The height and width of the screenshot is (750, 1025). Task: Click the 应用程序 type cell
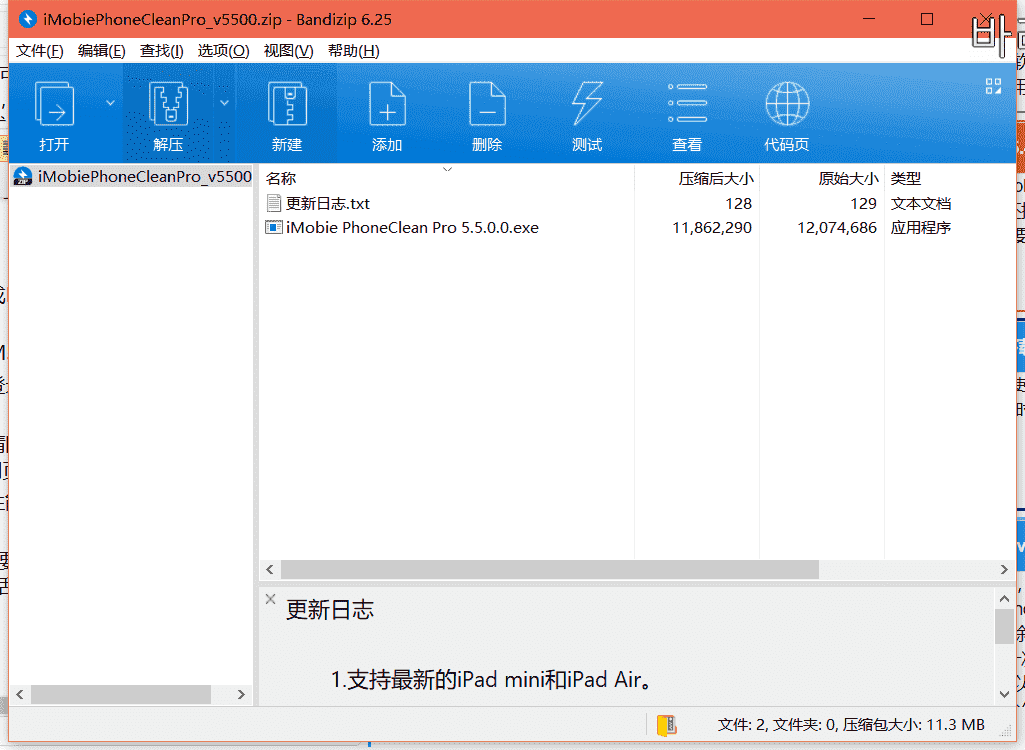pyautogui.click(x=920, y=228)
